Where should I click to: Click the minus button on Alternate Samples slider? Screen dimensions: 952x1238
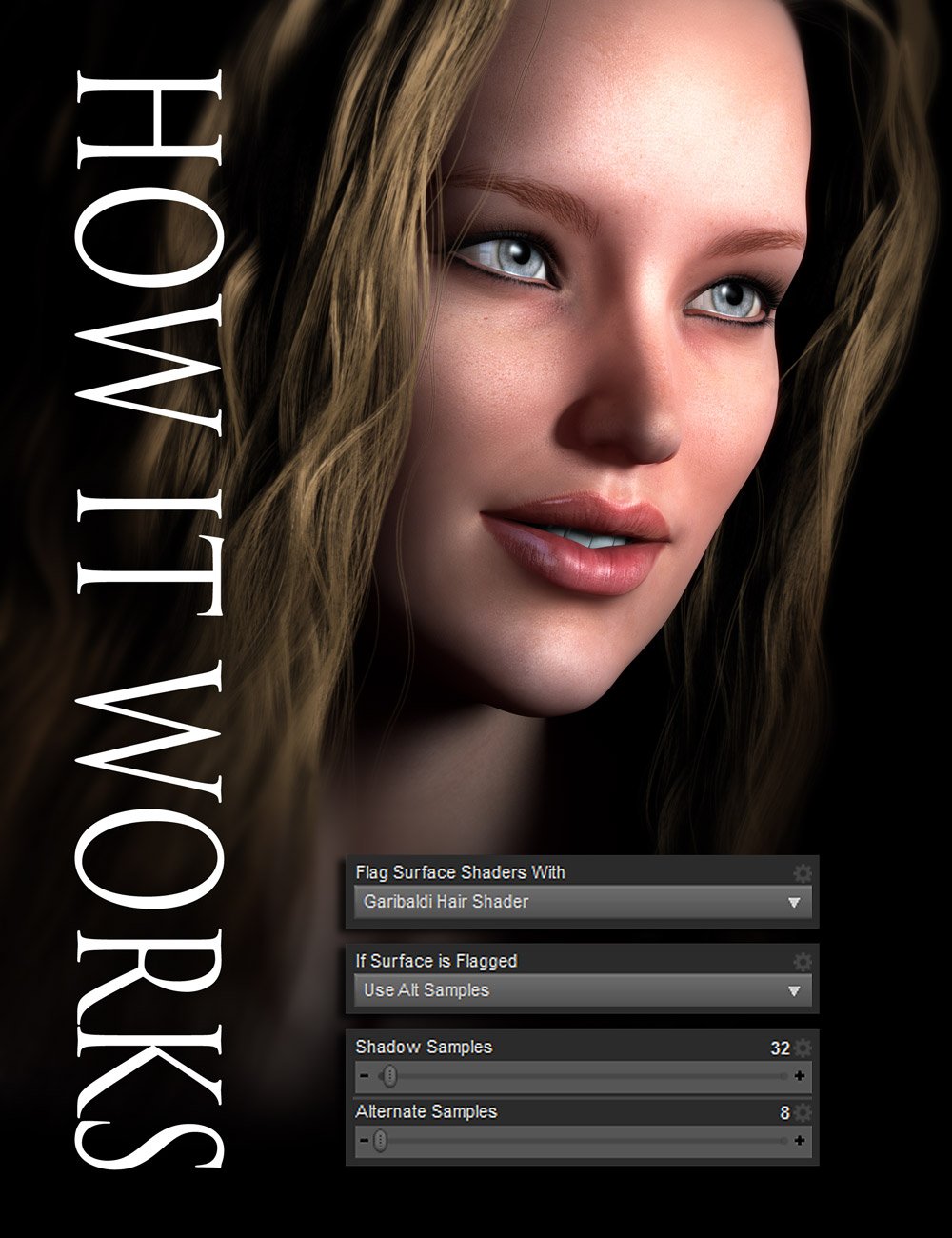click(365, 1141)
